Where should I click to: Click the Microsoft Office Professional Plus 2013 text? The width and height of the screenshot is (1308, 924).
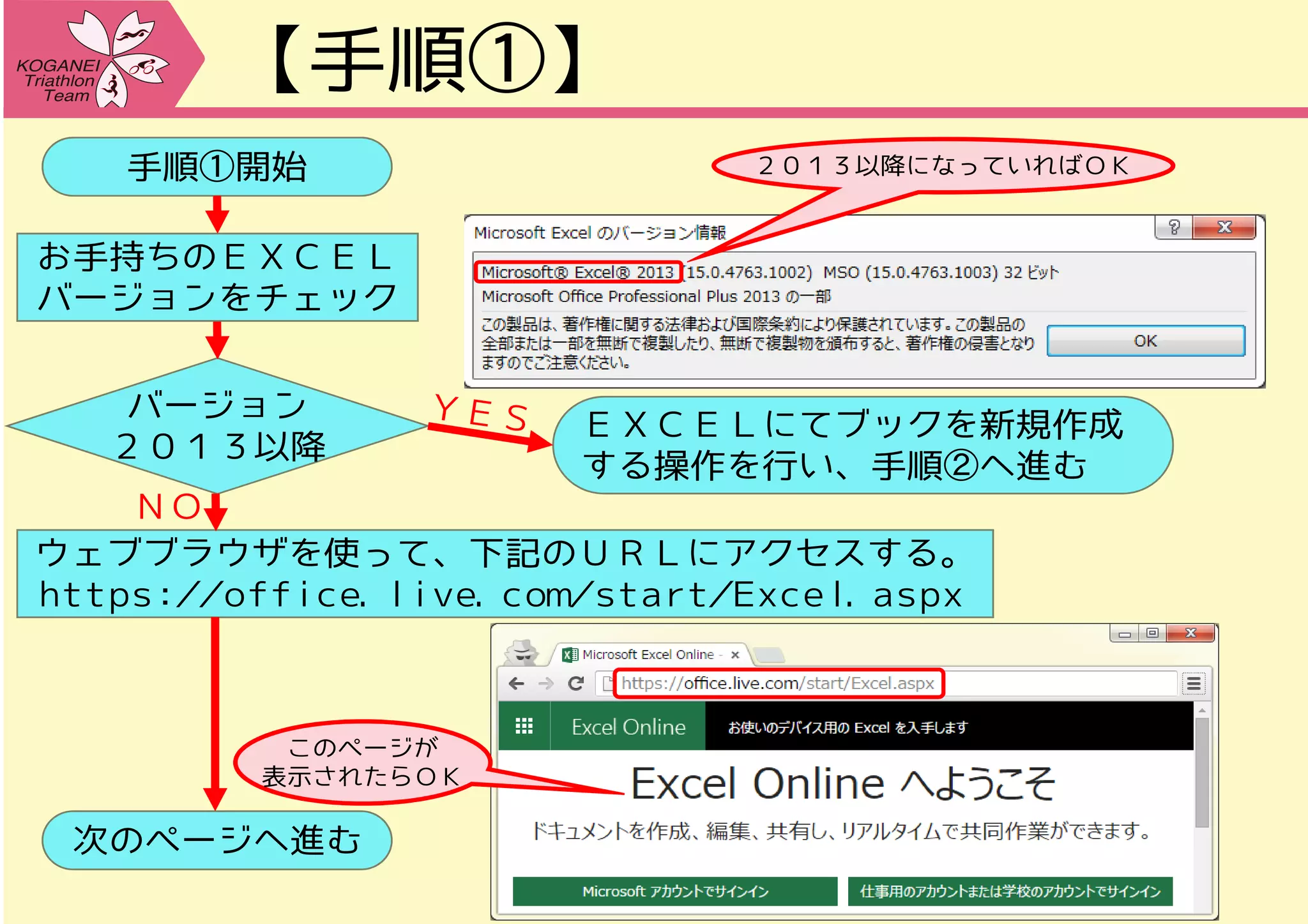click(x=656, y=296)
